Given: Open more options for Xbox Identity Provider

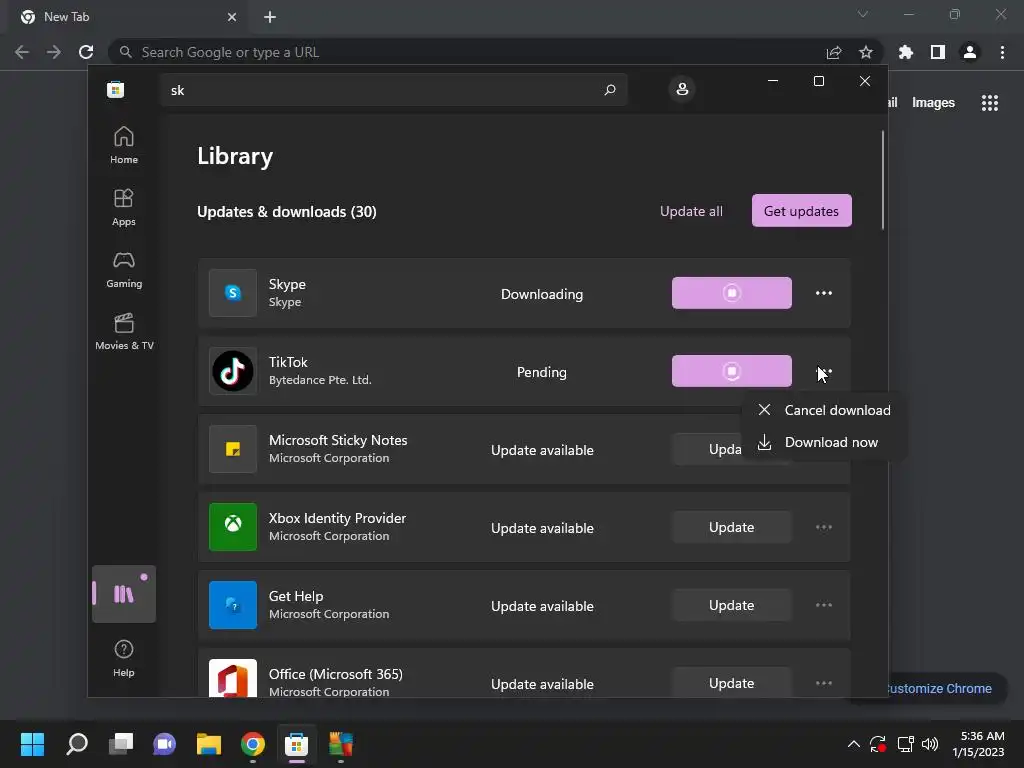Looking at the screenshot, I should (x=824, y=527).
